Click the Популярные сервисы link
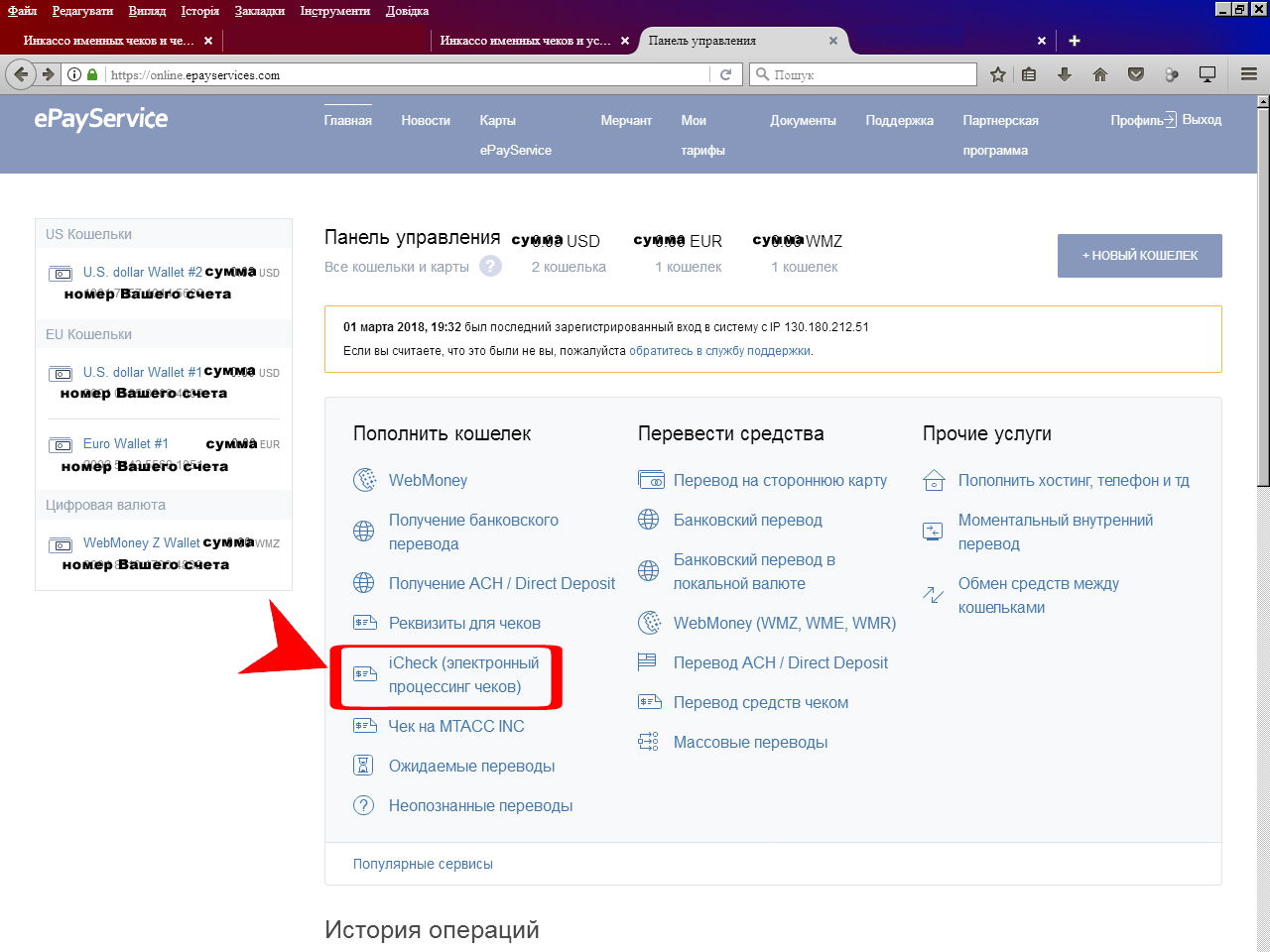1270x952 pixels. pyautogui.click(x=423, y=864)
